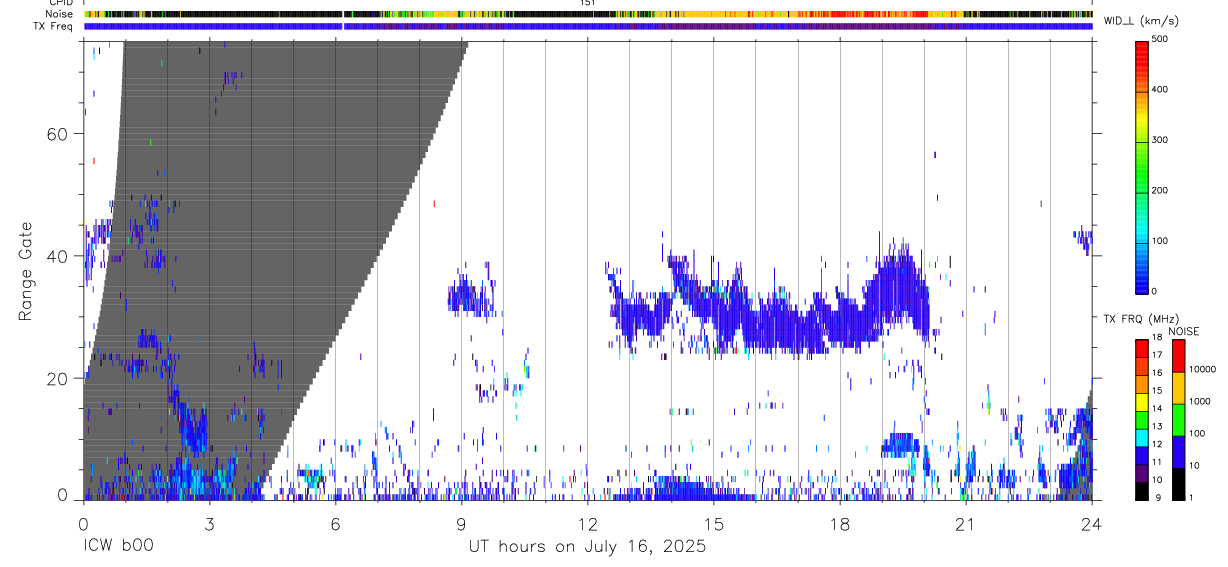Click the CPID value 151
This screenshot has height=567, width=1228.
[x=588, y=3]
